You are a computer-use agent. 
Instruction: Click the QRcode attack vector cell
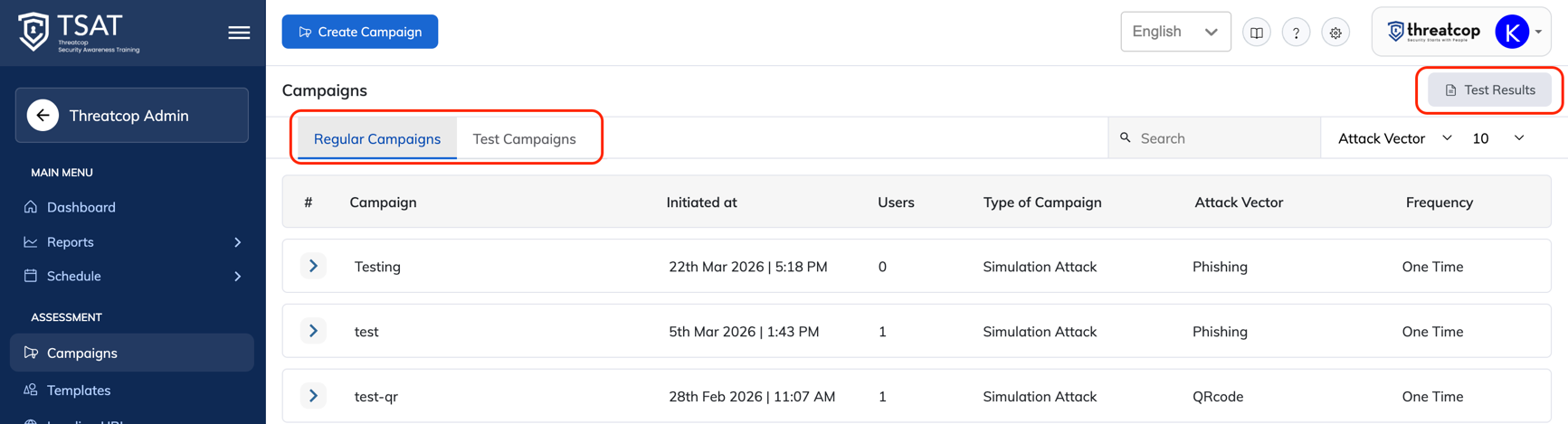(1218, 397)
